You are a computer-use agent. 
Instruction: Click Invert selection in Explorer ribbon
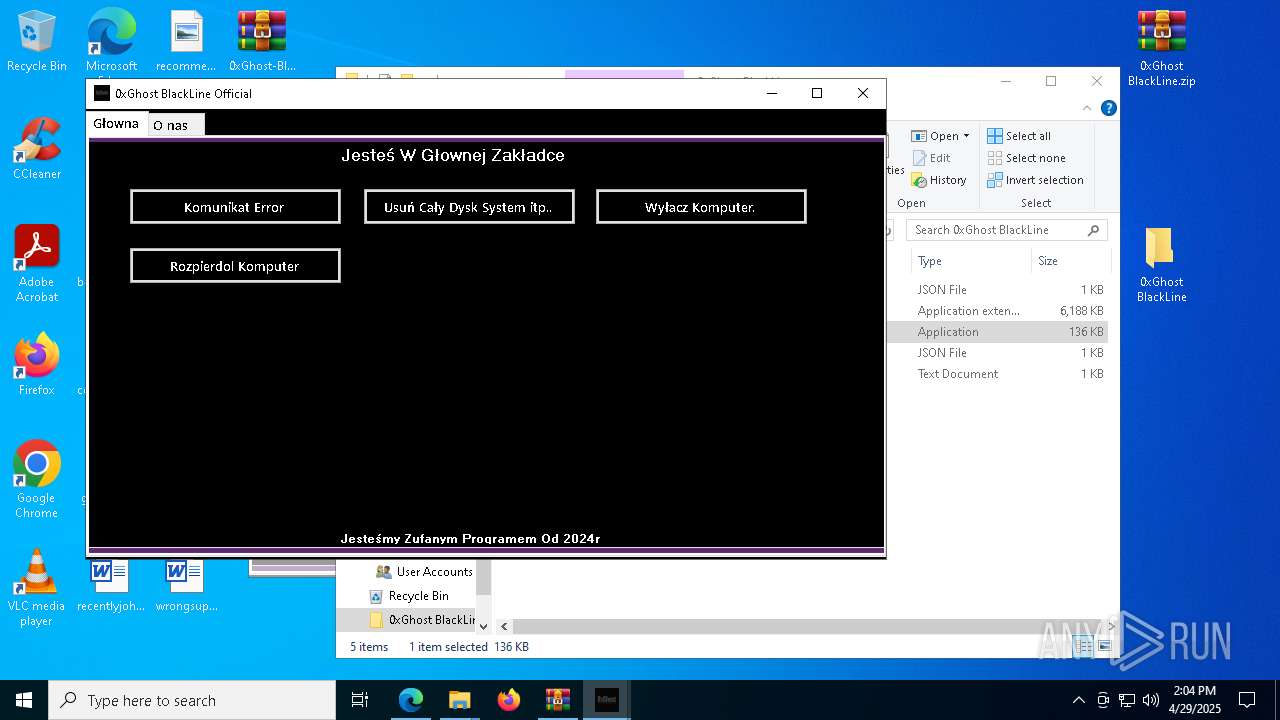[1035, 180]
